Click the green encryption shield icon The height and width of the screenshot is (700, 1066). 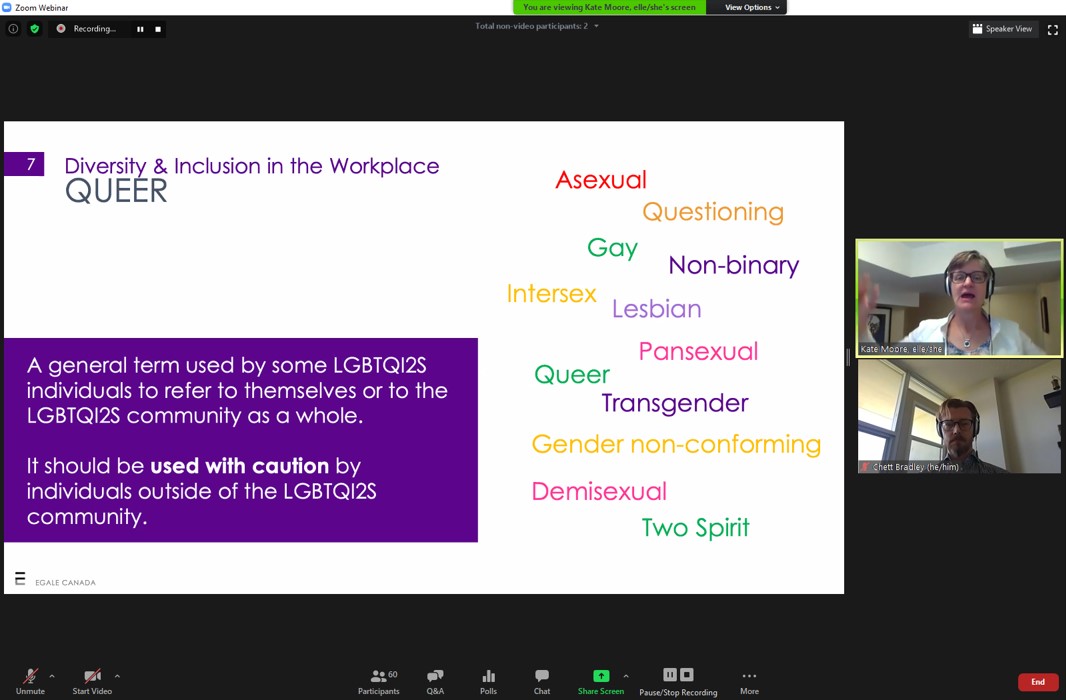click(x=35, y=29)
